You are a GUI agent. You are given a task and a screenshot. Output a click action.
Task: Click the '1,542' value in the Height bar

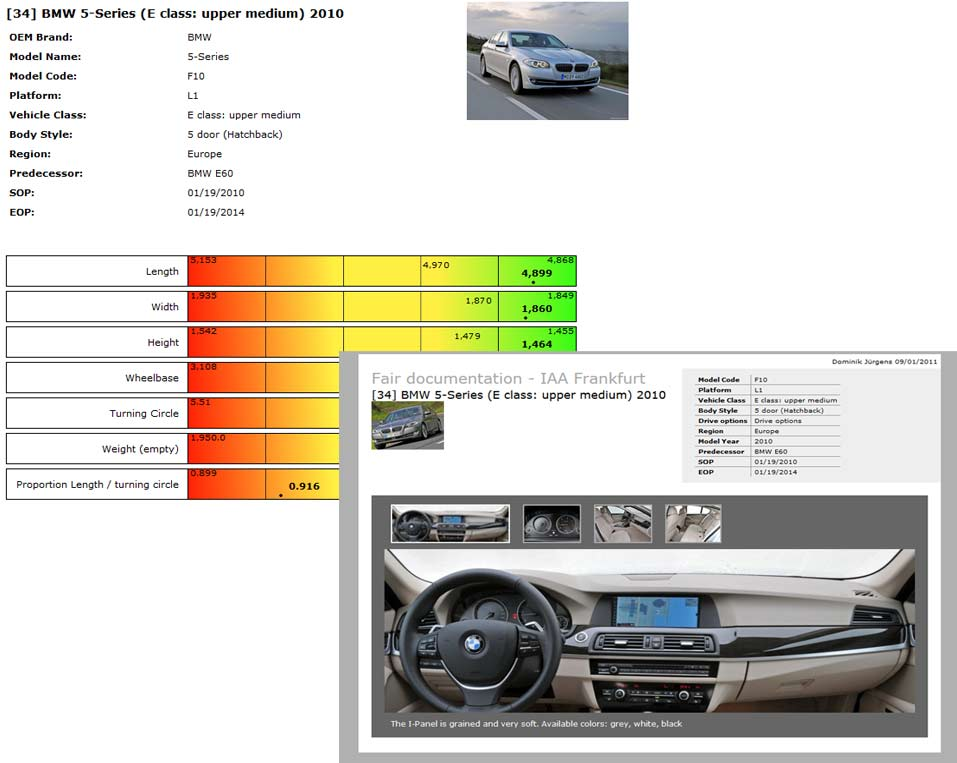[x=203, y=331]
